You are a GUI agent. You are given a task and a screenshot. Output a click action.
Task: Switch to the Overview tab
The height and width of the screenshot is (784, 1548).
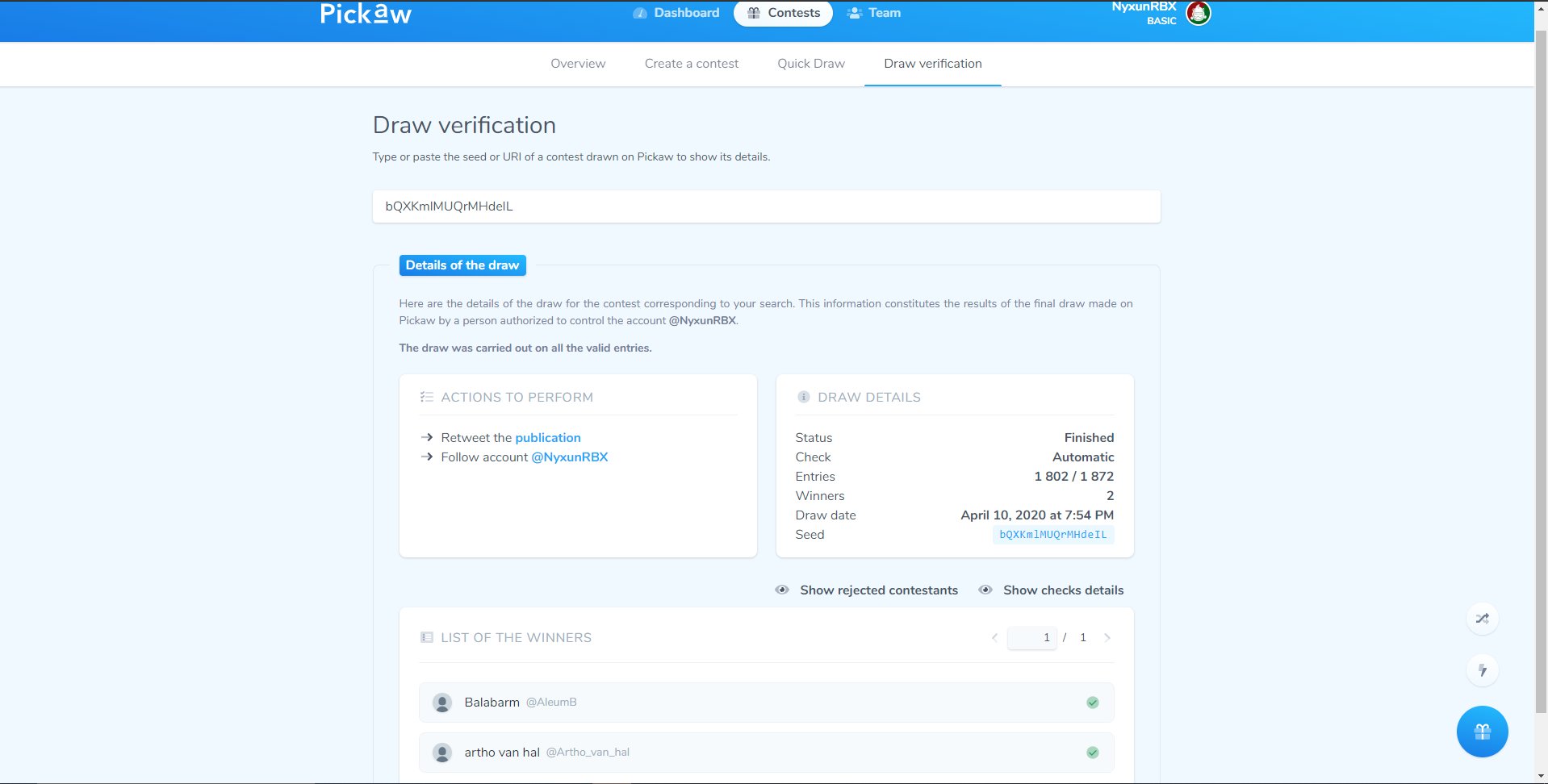(578, 64)
